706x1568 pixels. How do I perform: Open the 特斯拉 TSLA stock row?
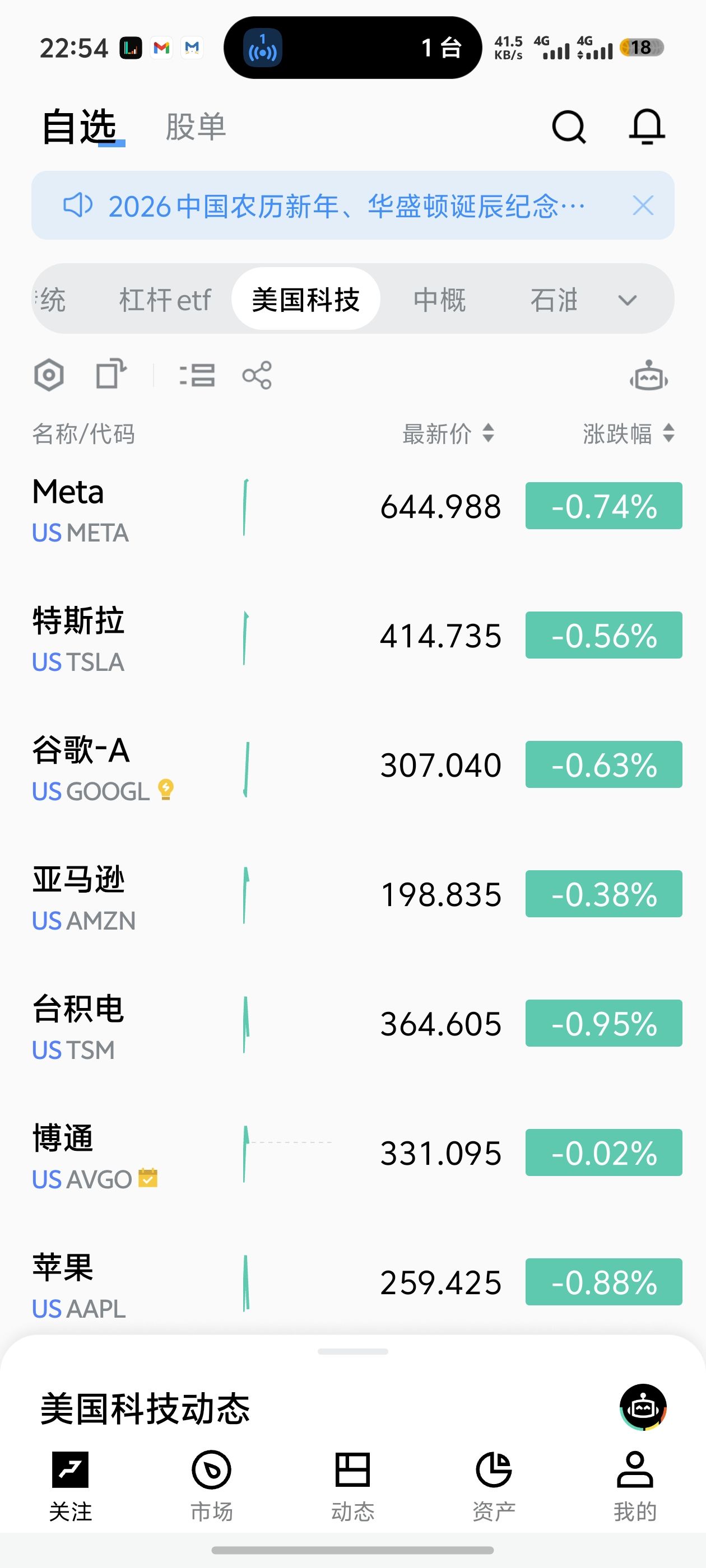coord(183,637)
